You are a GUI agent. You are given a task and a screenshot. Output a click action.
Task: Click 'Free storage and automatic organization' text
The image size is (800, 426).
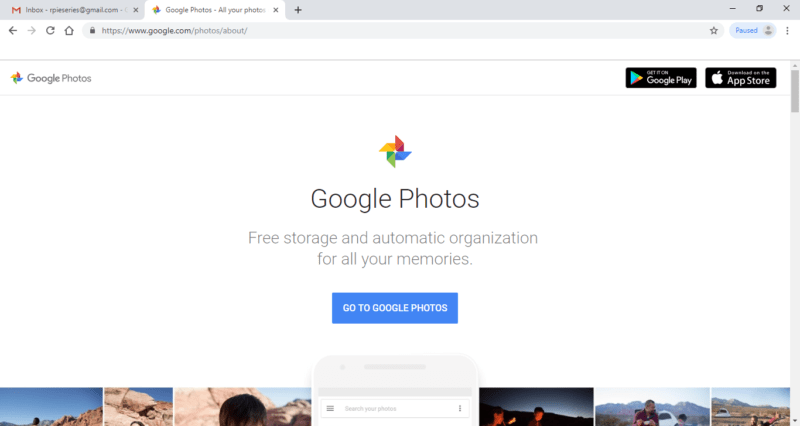click(x=393, y=238)
